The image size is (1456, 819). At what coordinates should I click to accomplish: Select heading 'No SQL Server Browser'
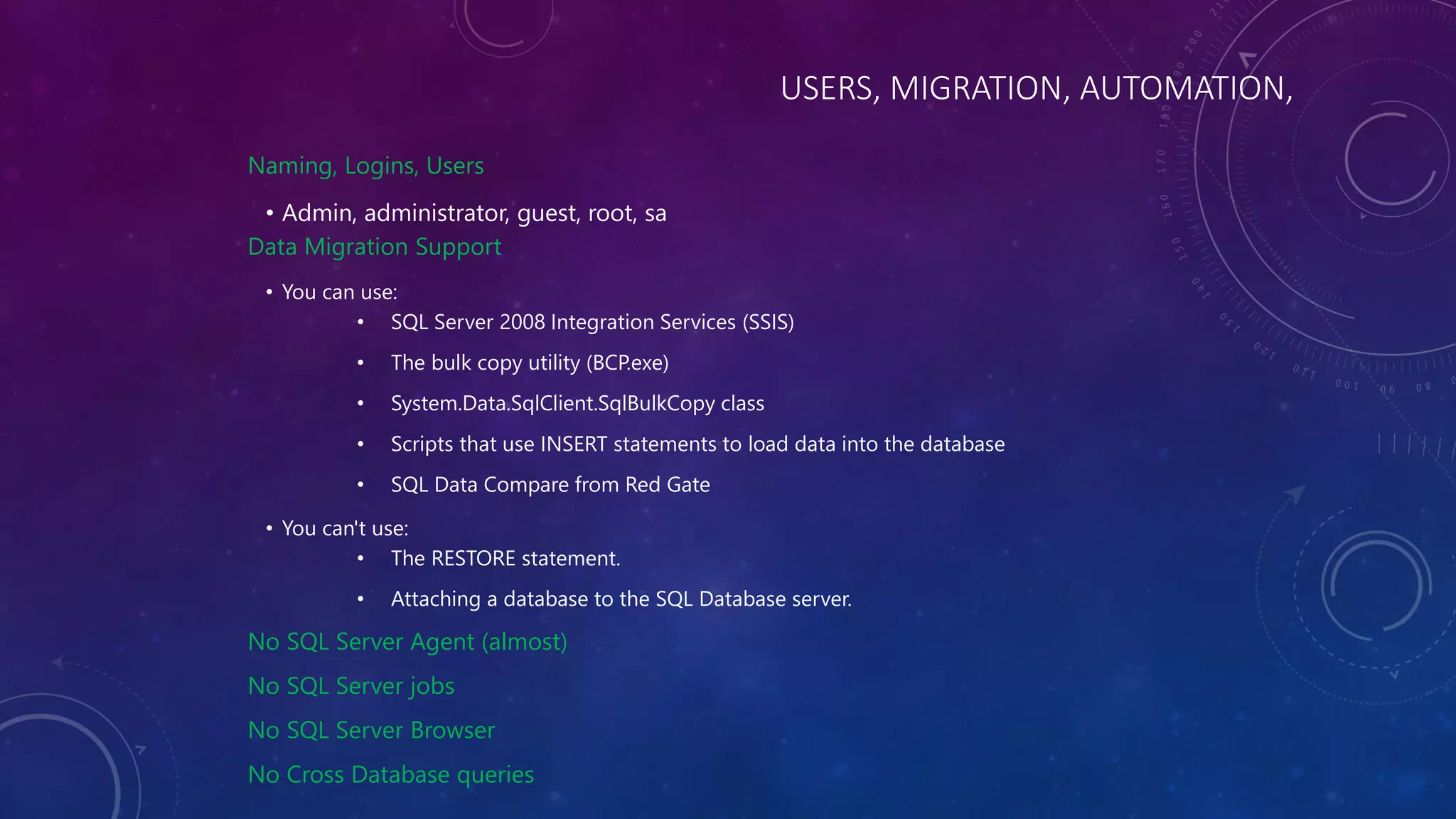click(x=371, y=731)
